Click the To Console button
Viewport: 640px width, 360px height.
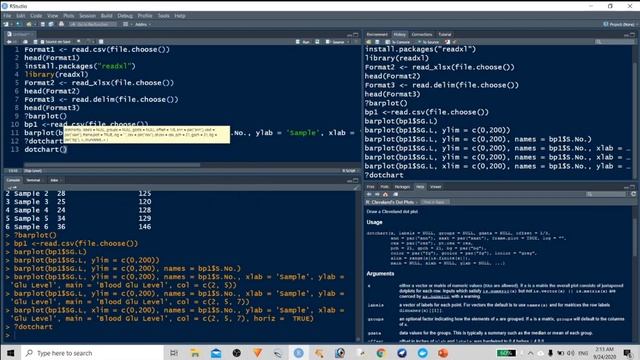point(398,42)
